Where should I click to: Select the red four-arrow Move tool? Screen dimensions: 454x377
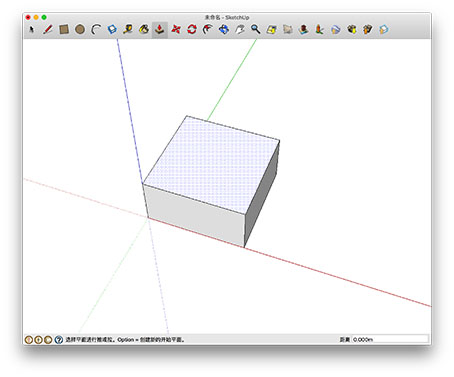pos(176,29)
